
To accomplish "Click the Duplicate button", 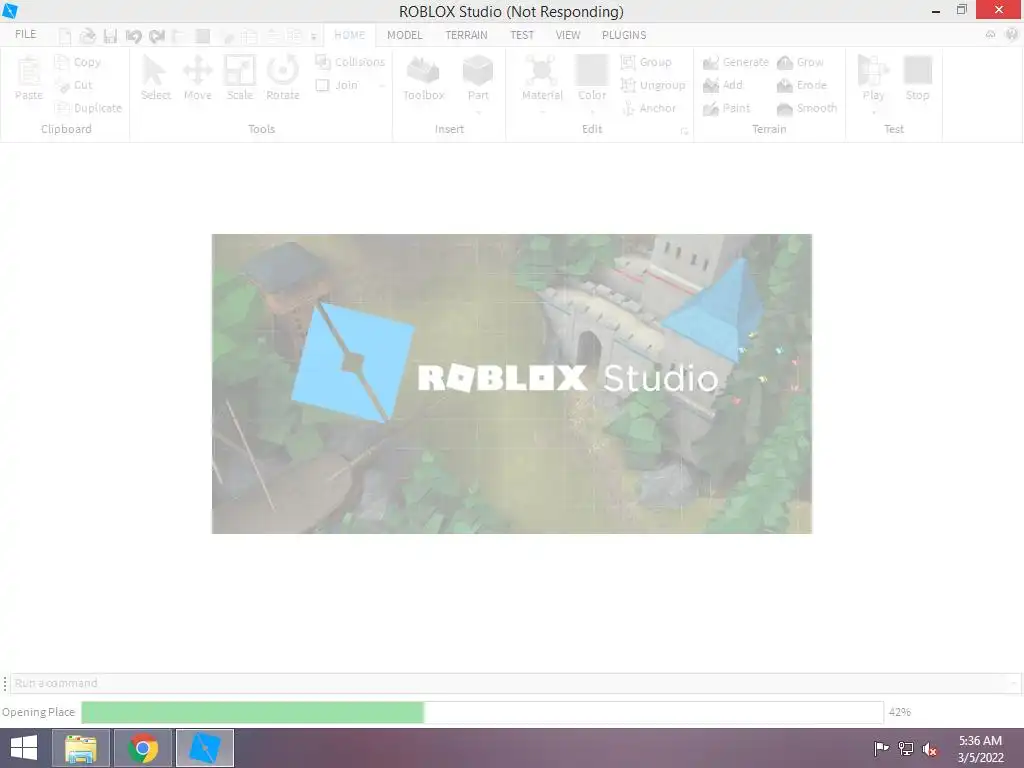I will click(88, 108).
